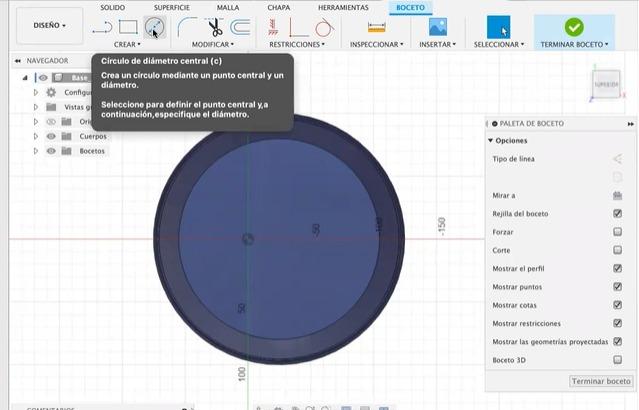Select the Cuerpos label in Navegador
This screenshot has height=410, width=639.
(x=93, y=136)
